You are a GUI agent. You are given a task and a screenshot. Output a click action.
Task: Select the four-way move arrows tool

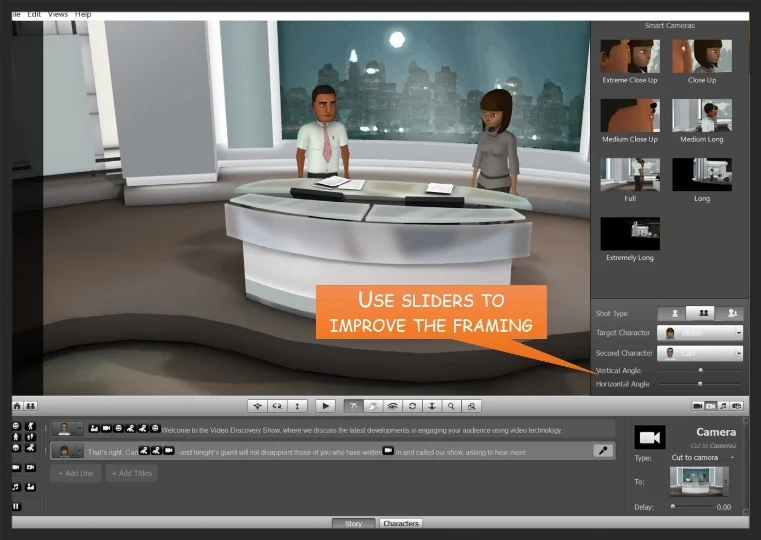click(x=257, y=406)
